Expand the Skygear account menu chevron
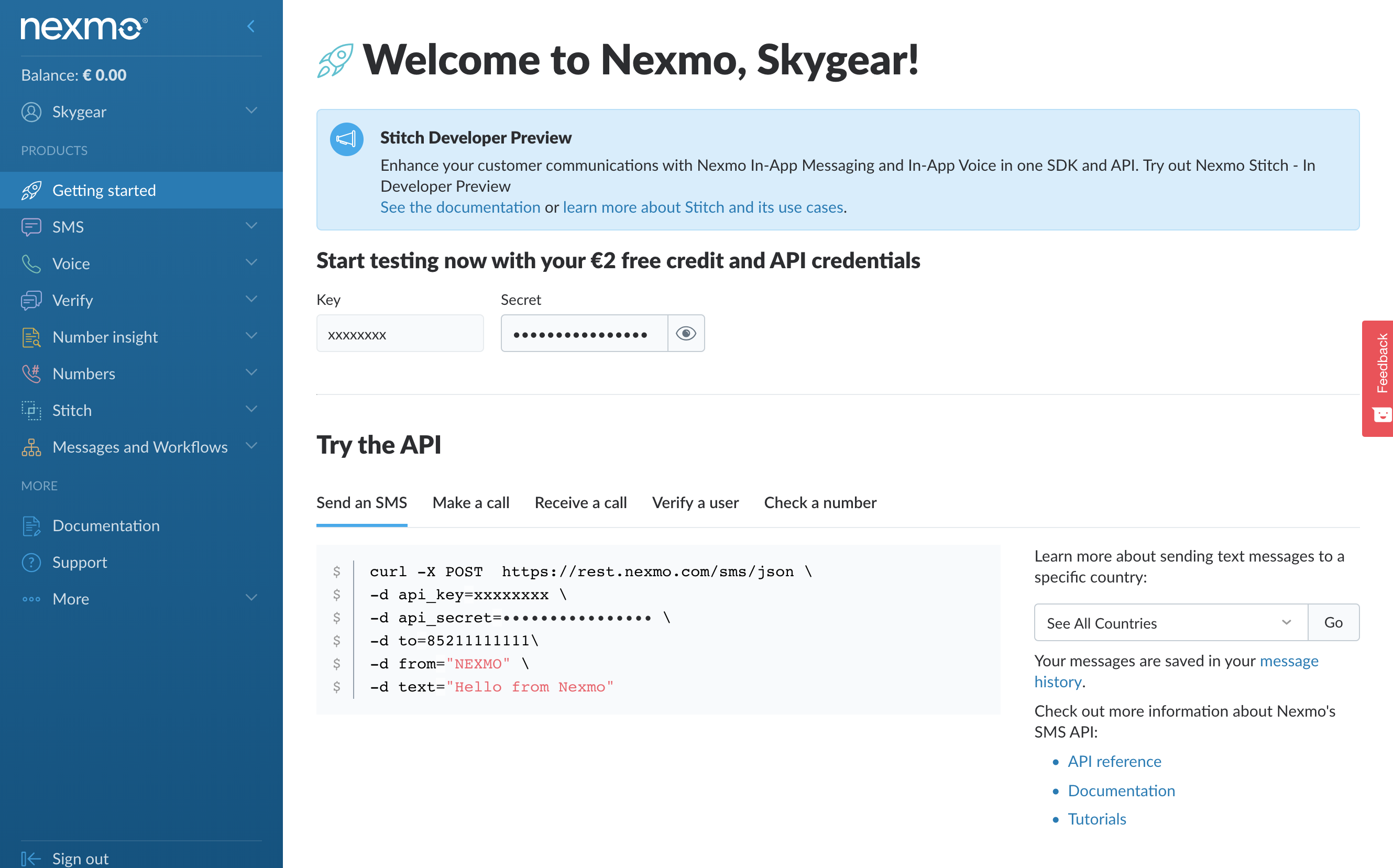 251,110
